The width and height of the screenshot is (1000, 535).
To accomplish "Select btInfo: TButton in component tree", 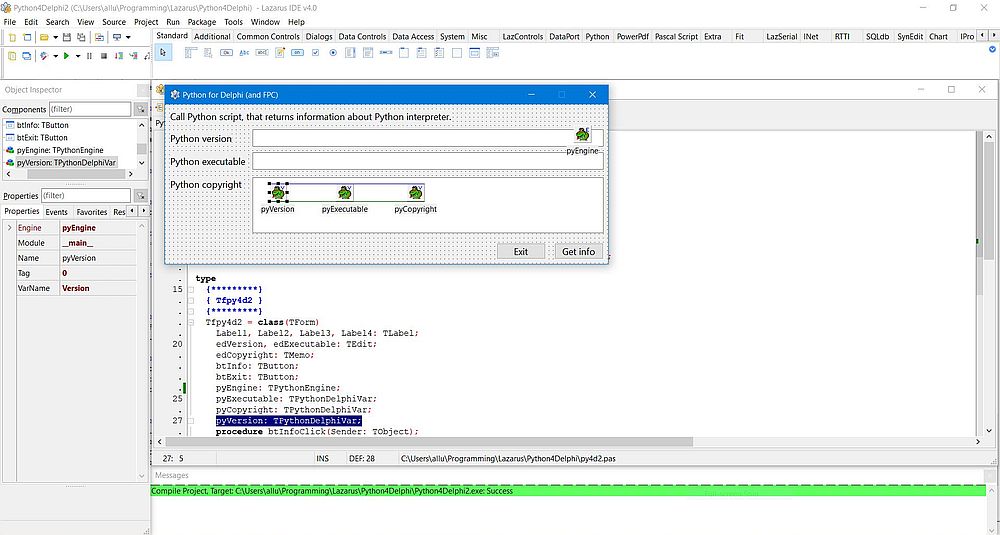I will [43, 125].
